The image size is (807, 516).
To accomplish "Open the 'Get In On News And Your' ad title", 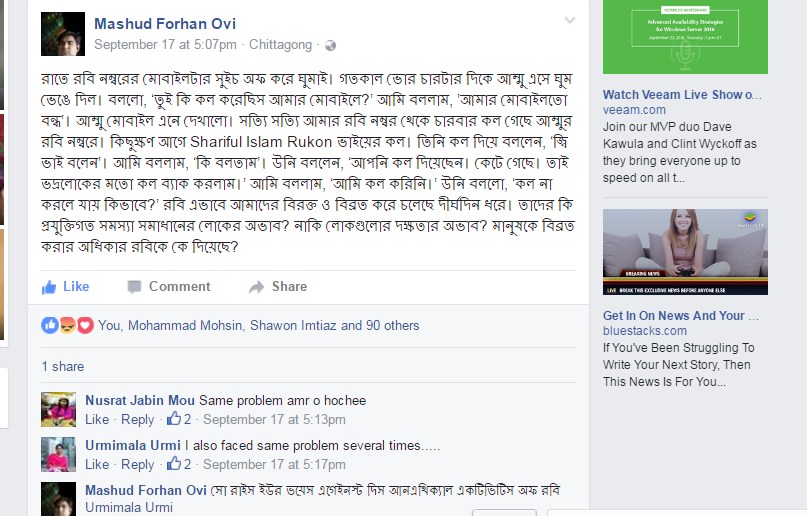I will pos(673,316).
